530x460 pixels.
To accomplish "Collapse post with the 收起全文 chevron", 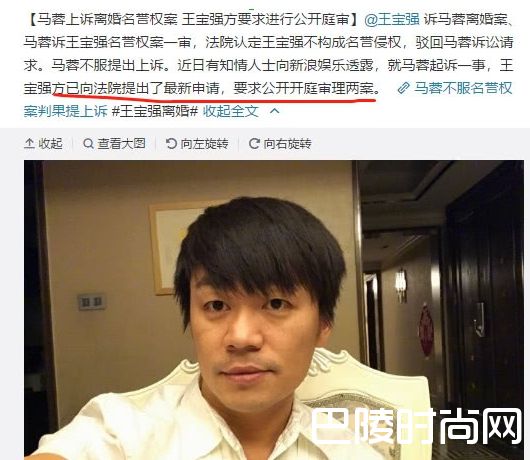I will pos(275,111).
